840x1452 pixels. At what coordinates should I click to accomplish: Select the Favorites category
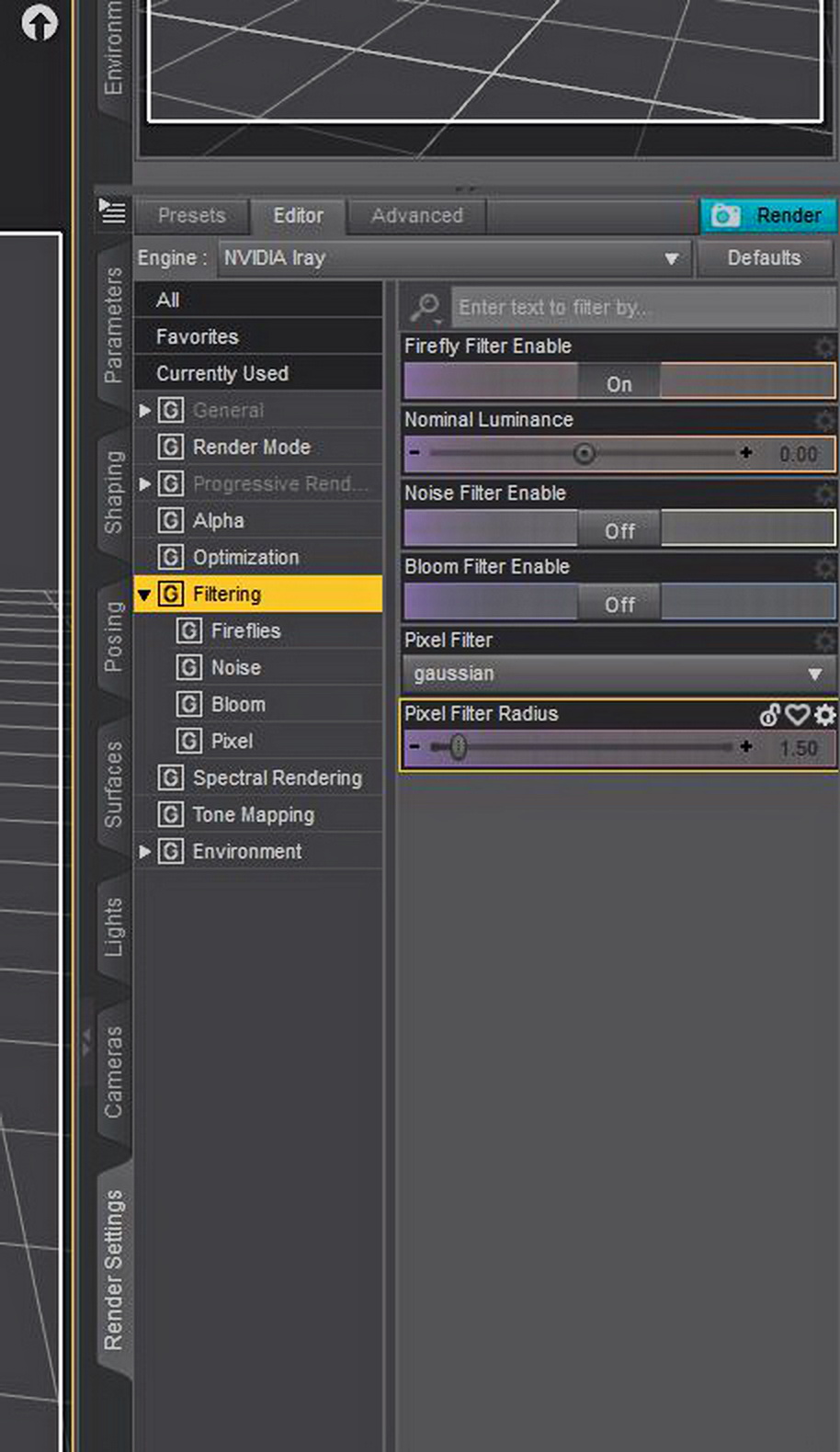pos(258,336)
